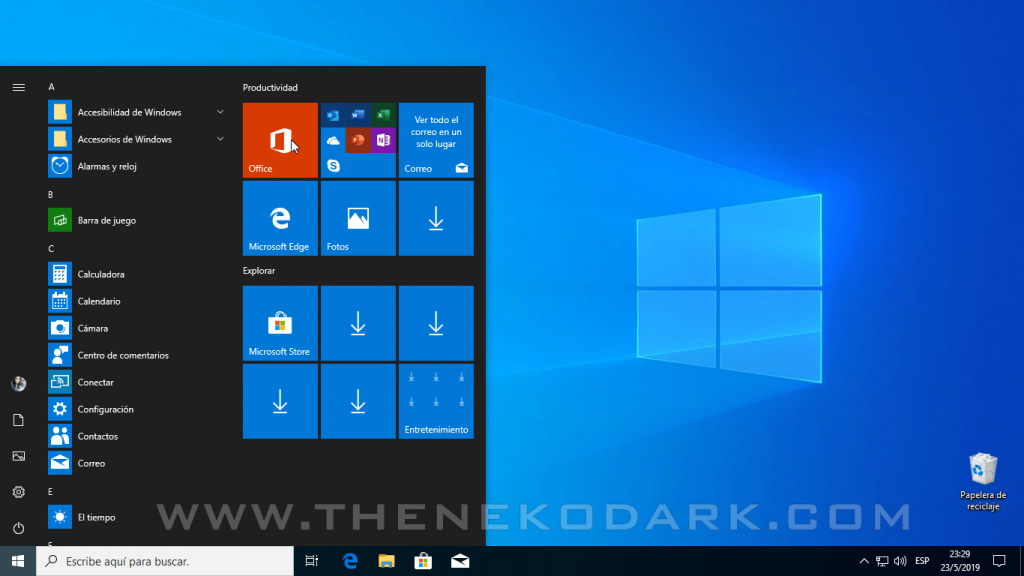Open Configuración in app list
The image size is (1024, 576).
coord(136,409)
